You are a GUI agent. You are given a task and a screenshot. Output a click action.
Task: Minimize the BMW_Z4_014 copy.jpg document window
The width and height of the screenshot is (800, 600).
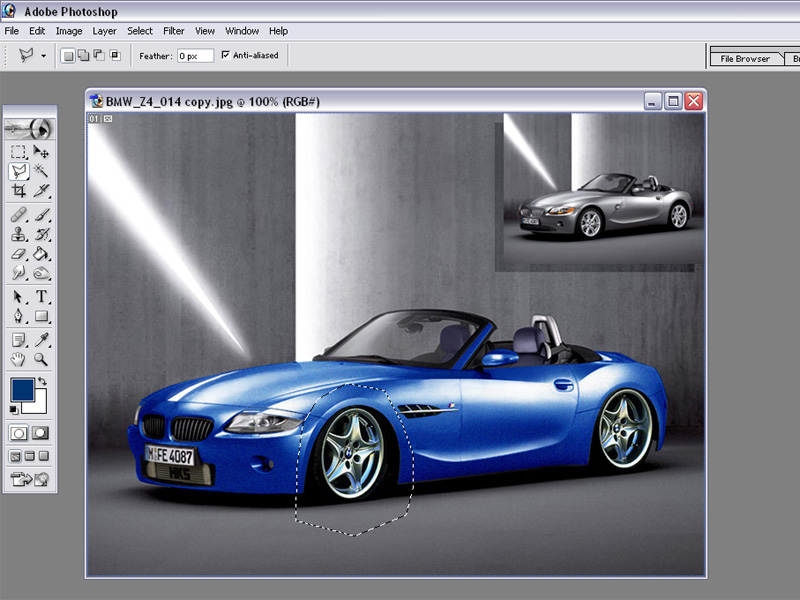[x=652, y=101]
